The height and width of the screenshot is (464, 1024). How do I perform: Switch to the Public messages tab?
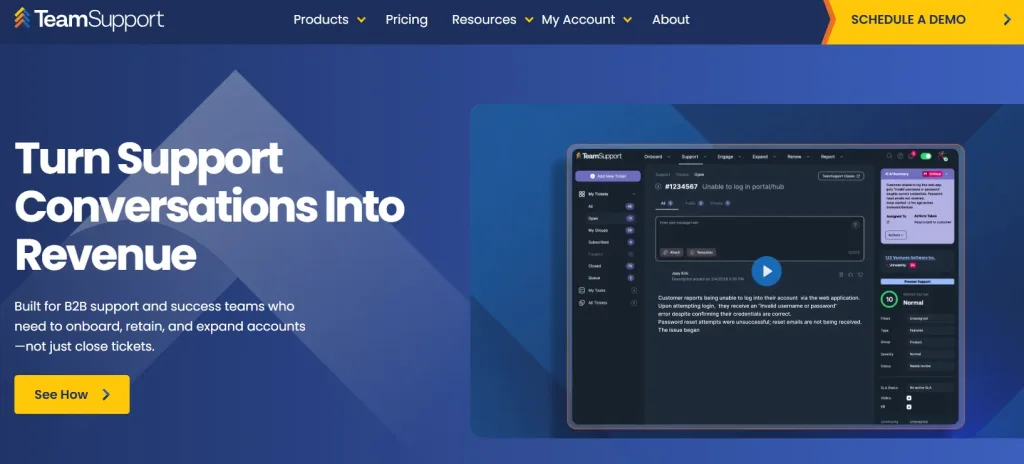pyautogui.click(x=694, y=203)
